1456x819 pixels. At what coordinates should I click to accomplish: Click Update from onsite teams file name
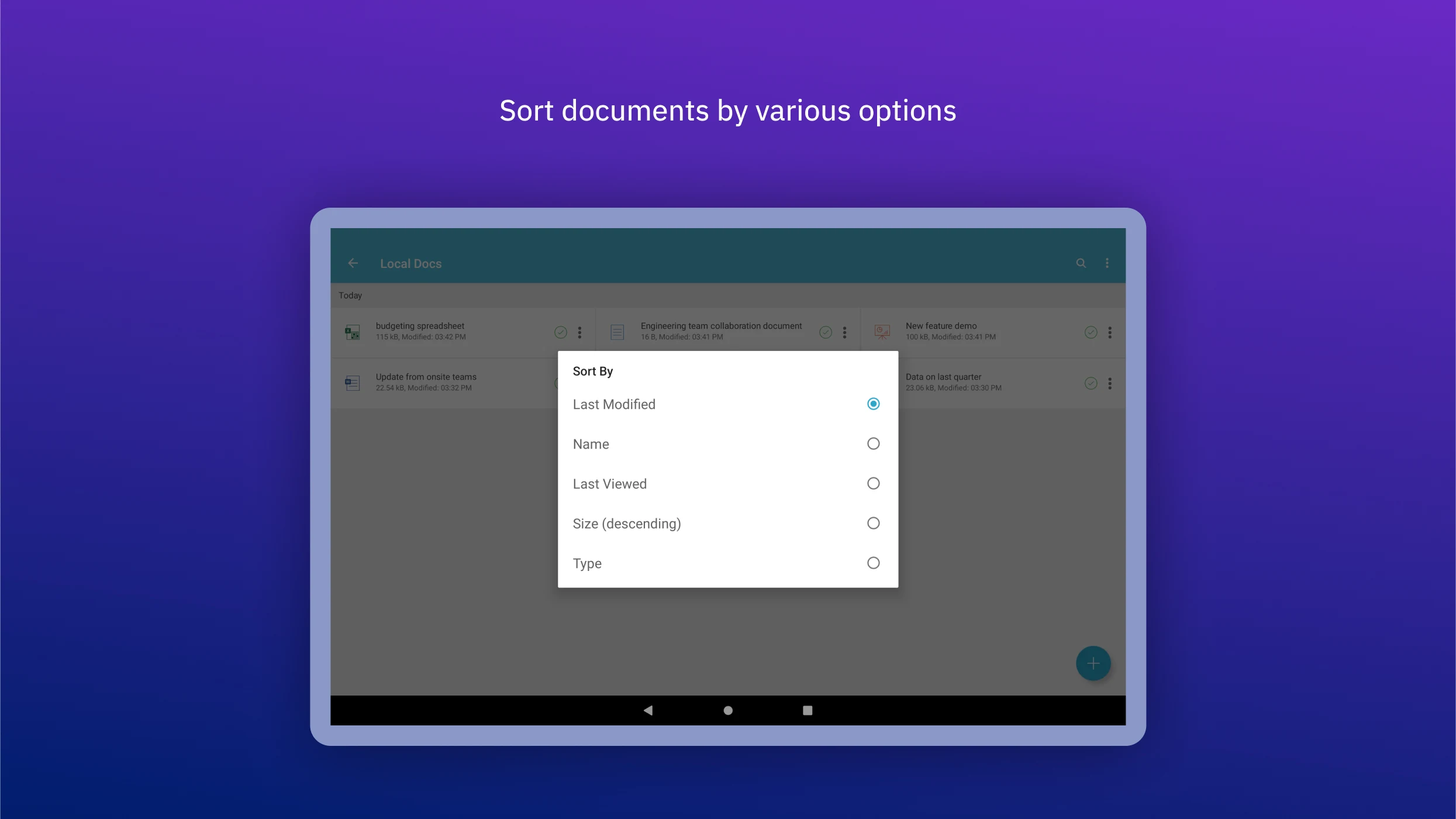point(426,377)
